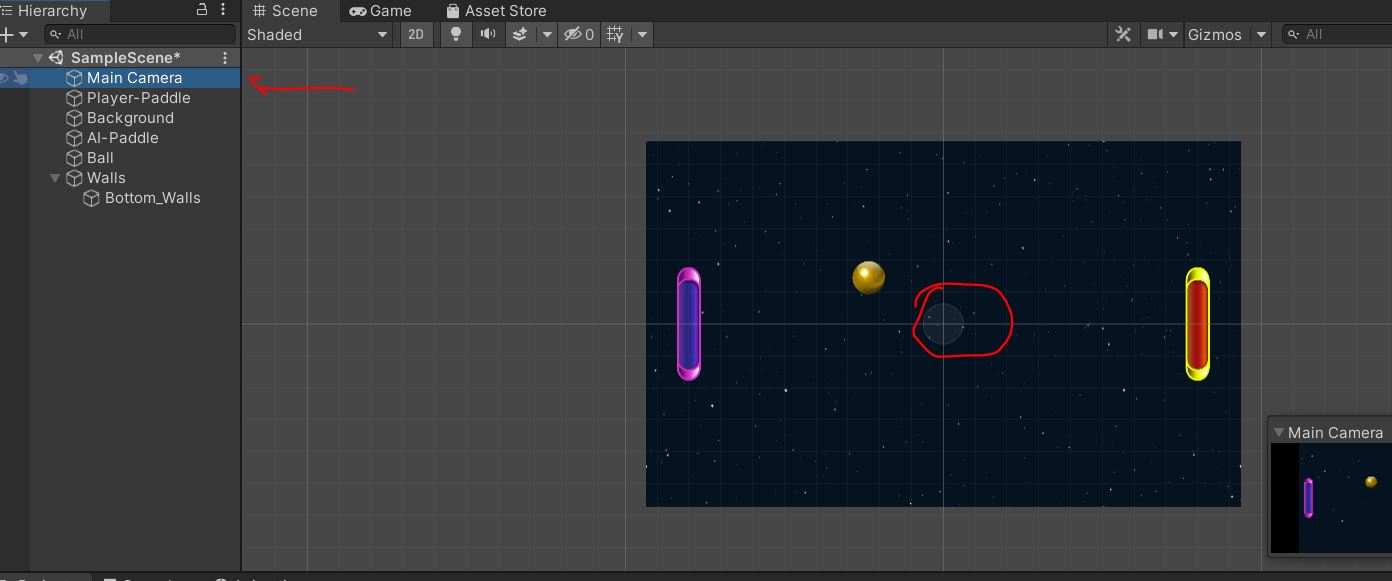This screenshot has height=581, width=1392.
Task: Select the Ball object in the Hierarchy
Action: 100,157
